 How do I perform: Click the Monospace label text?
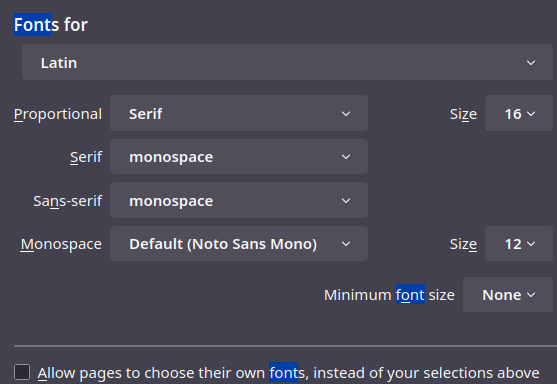pos(61,244)
